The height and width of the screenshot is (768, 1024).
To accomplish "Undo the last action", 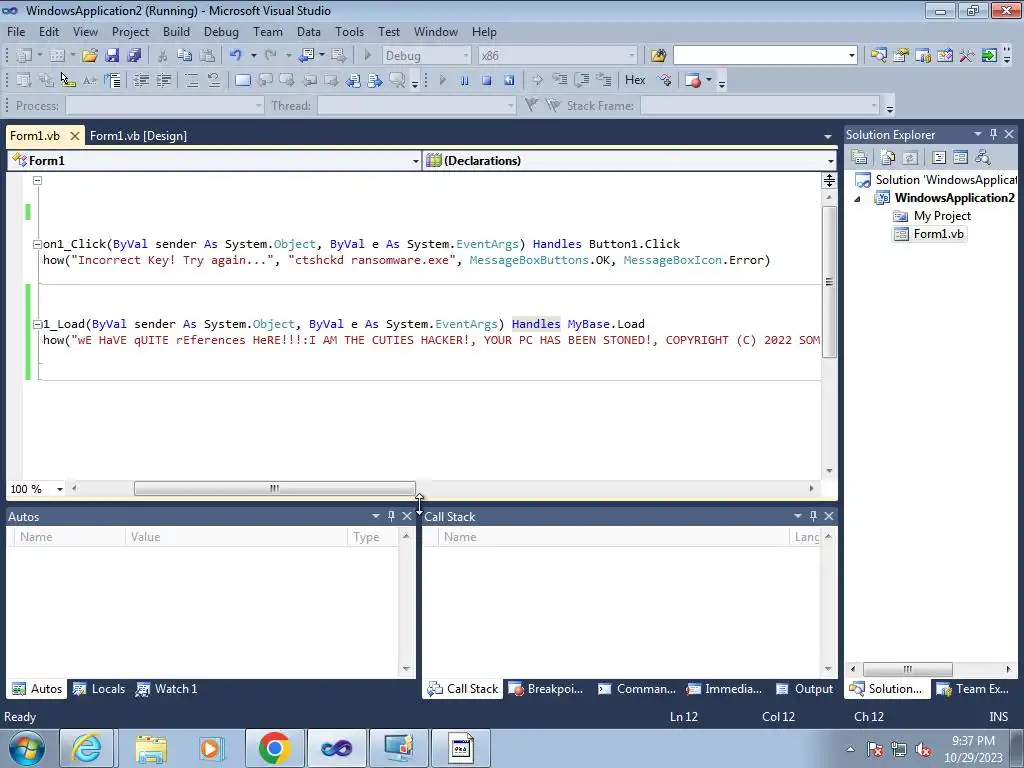I will (236, 56).
